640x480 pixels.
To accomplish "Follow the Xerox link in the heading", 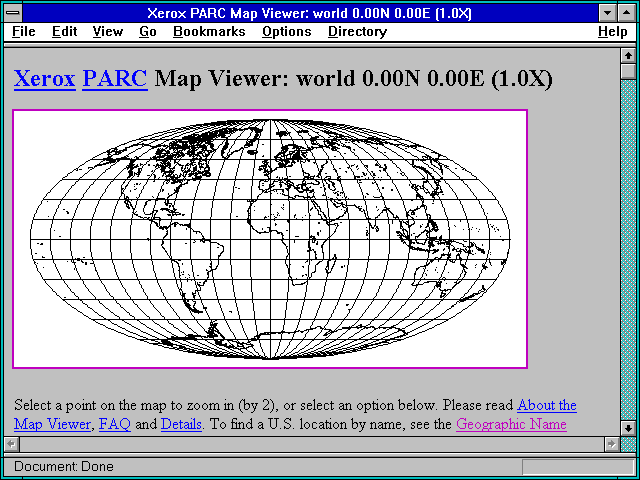I will pyautogui.click(x=44, y=78).
